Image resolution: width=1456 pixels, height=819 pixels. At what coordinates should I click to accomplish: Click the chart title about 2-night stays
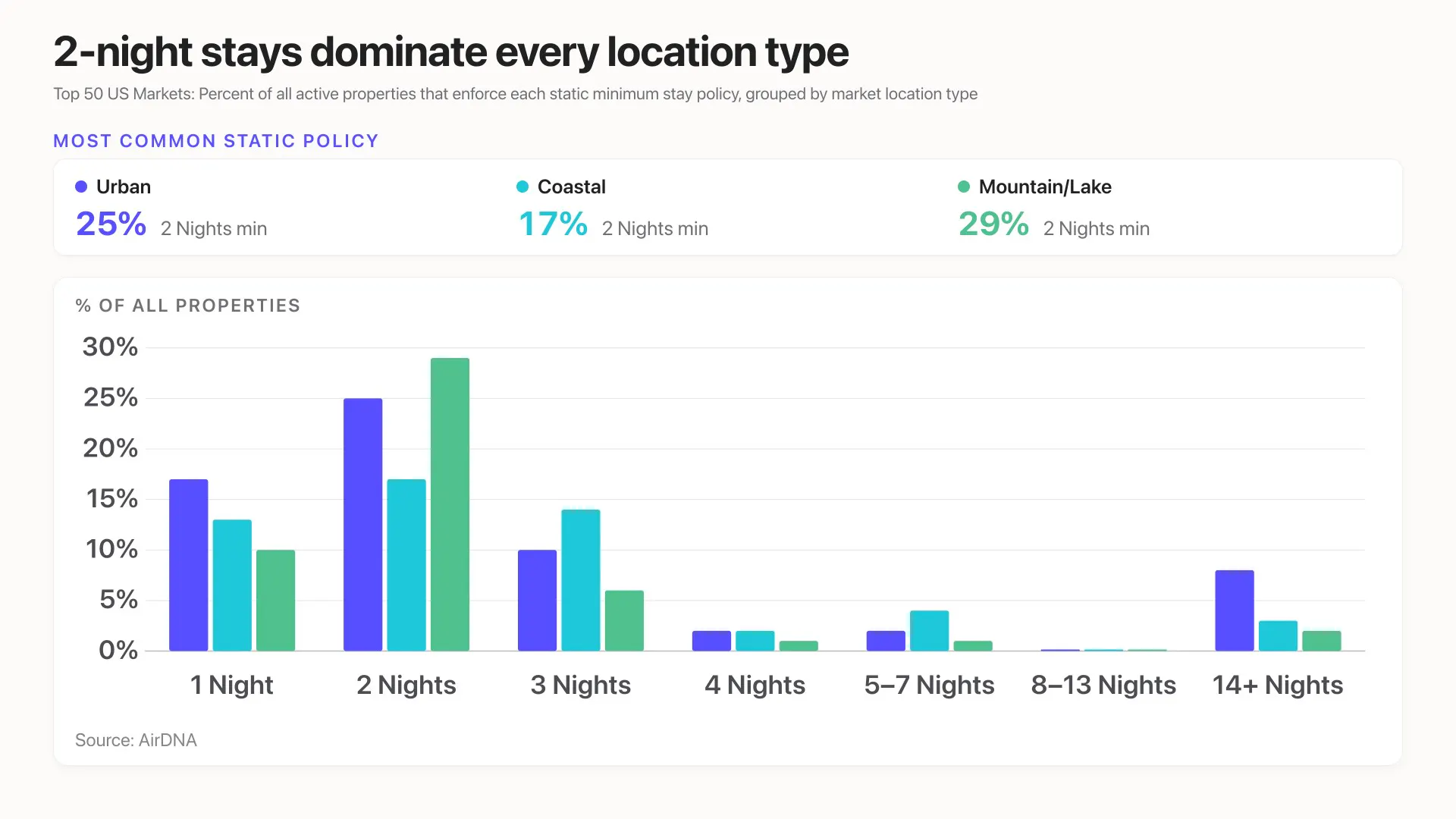point(451,52)
